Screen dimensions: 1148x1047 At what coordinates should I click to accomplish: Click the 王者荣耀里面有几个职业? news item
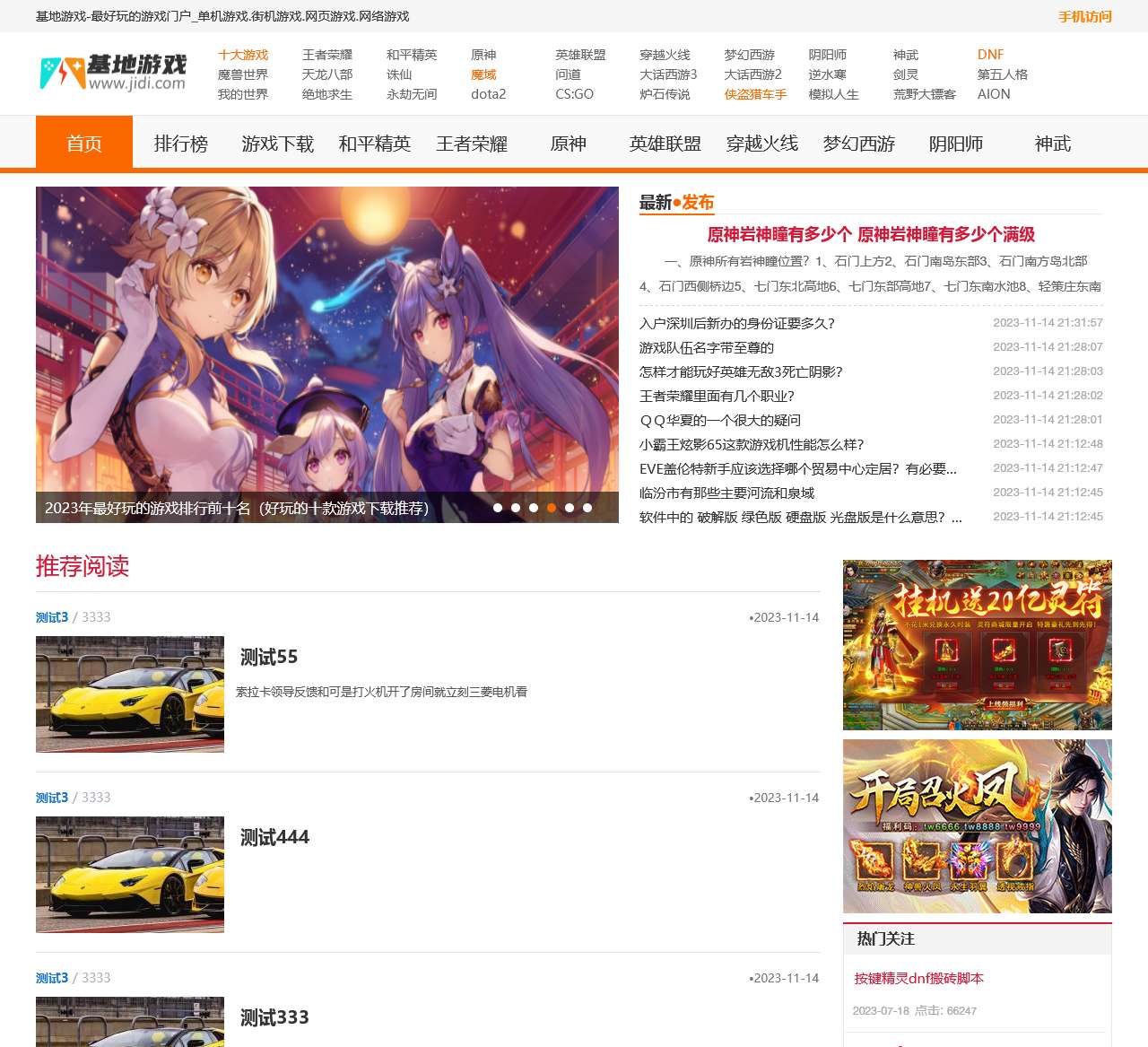pos(717,396)
